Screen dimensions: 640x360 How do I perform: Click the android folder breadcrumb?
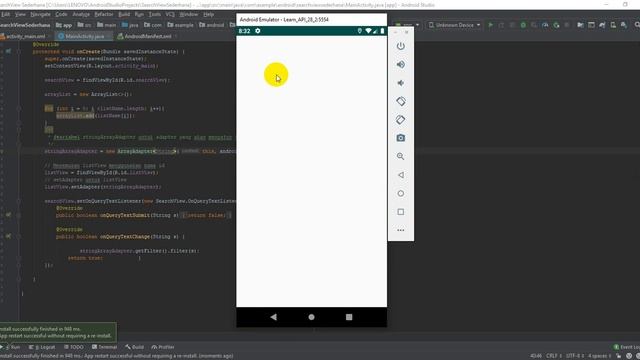[x=212, y=25]
